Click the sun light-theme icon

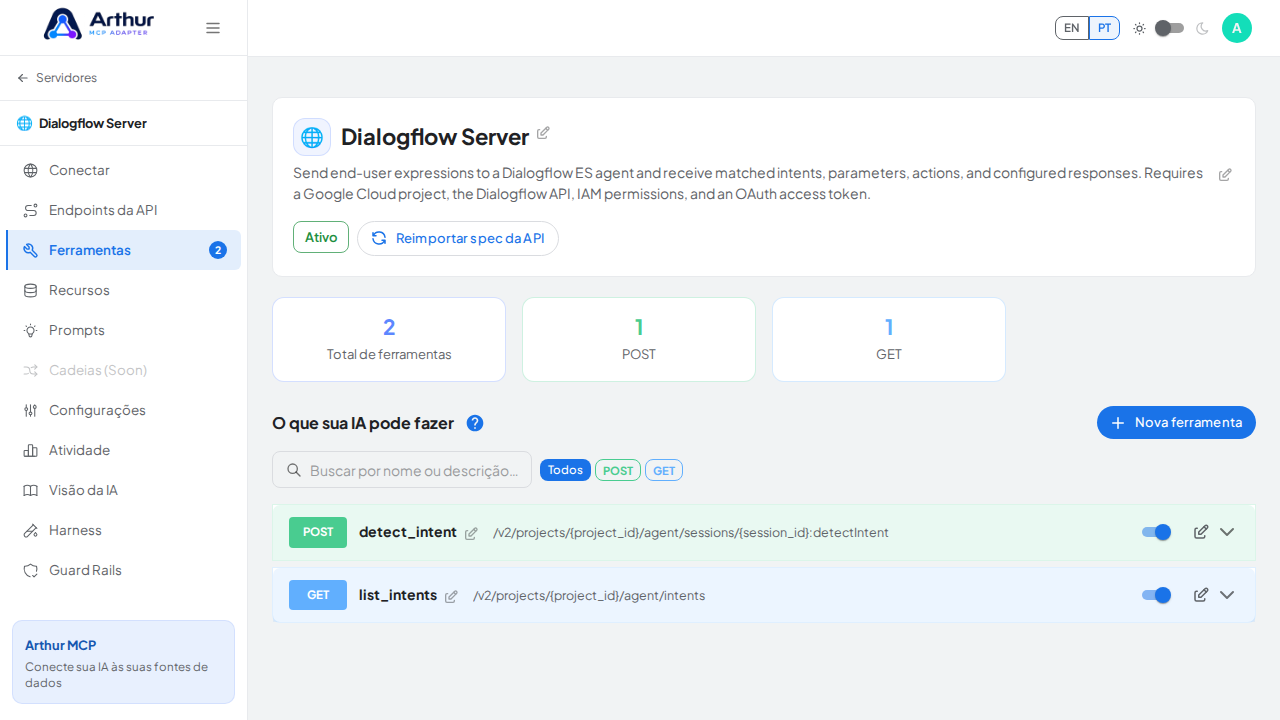pyautogui.click(x=1139, y=28)
